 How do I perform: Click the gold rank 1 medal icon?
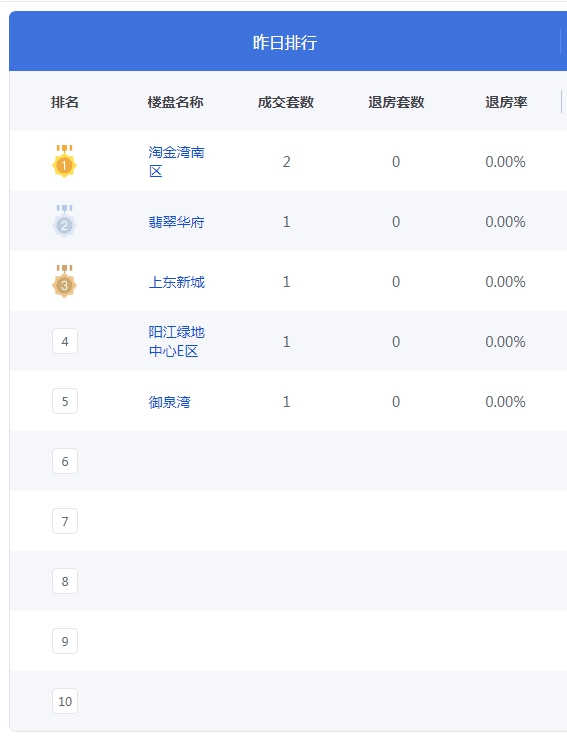tap(64, 161)
